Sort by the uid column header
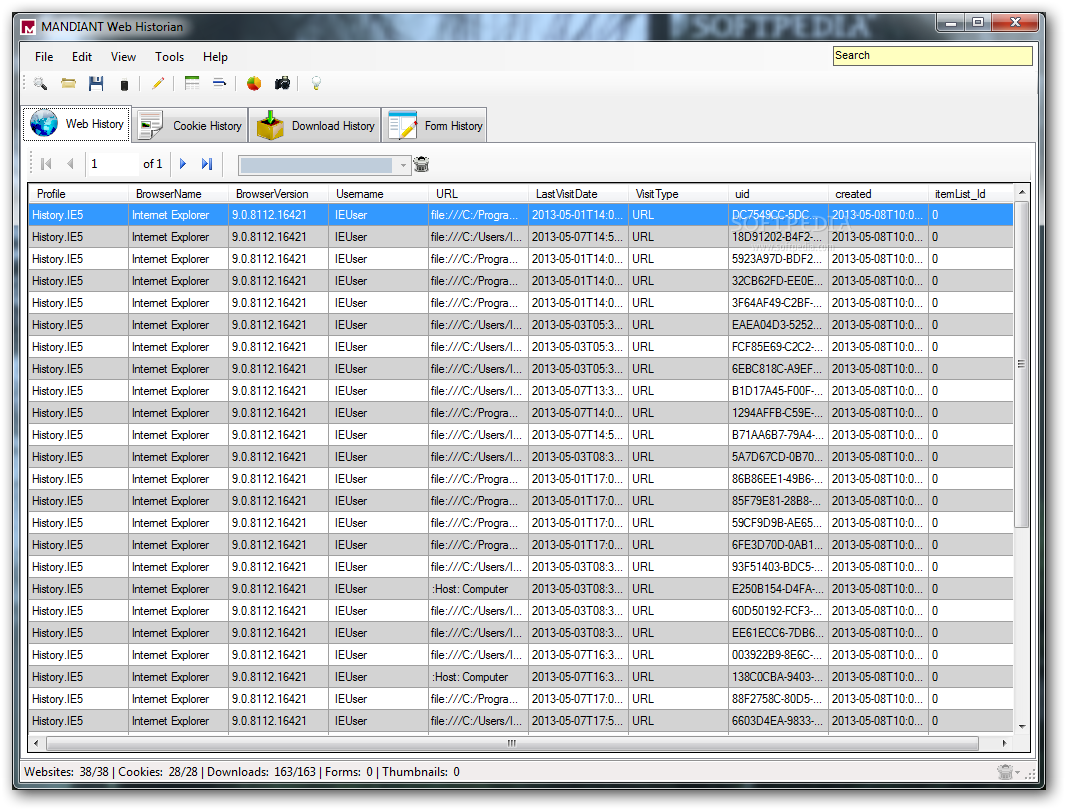The width and height of the screenshot is (1066, 810). click(x=778, y=194)
